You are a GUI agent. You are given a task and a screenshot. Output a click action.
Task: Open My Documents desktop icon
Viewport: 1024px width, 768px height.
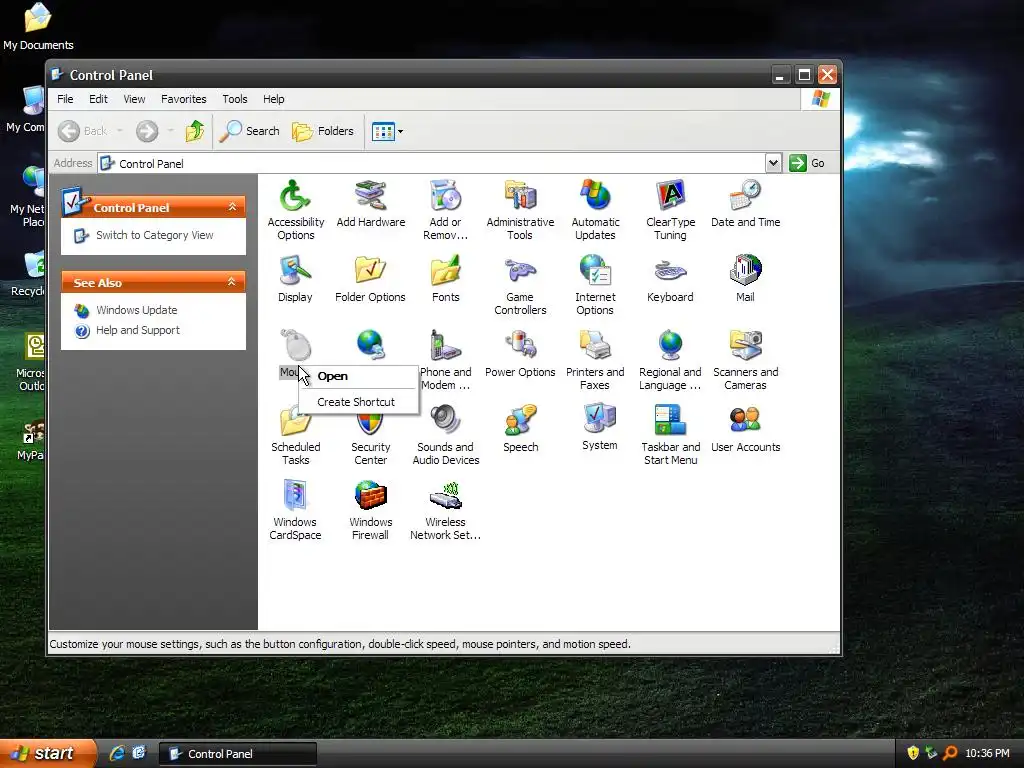(x=38, y=26)
